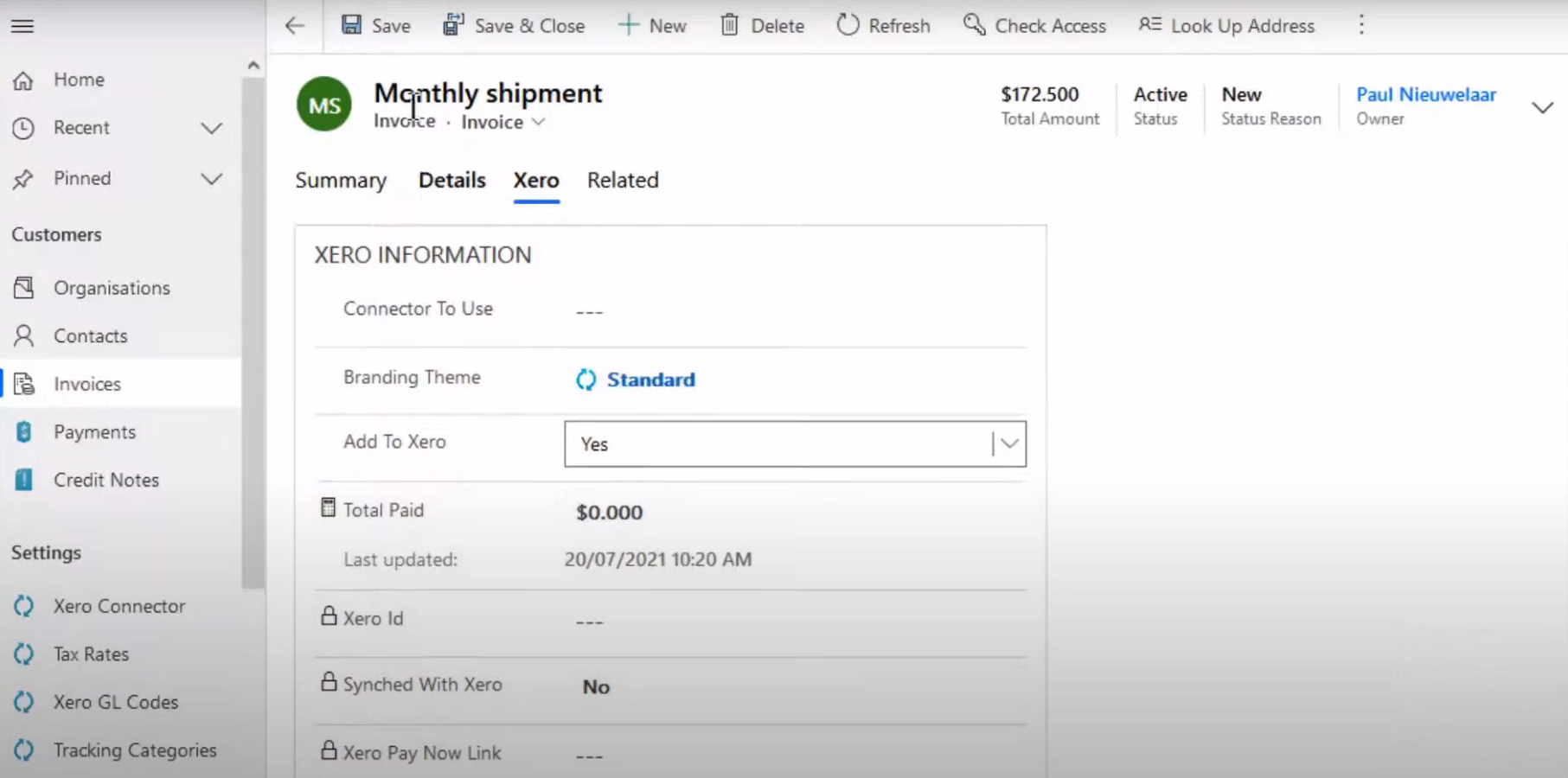Open the Standard branding theme link
The image size is (1568, 778).
click(x=650, y=379)
